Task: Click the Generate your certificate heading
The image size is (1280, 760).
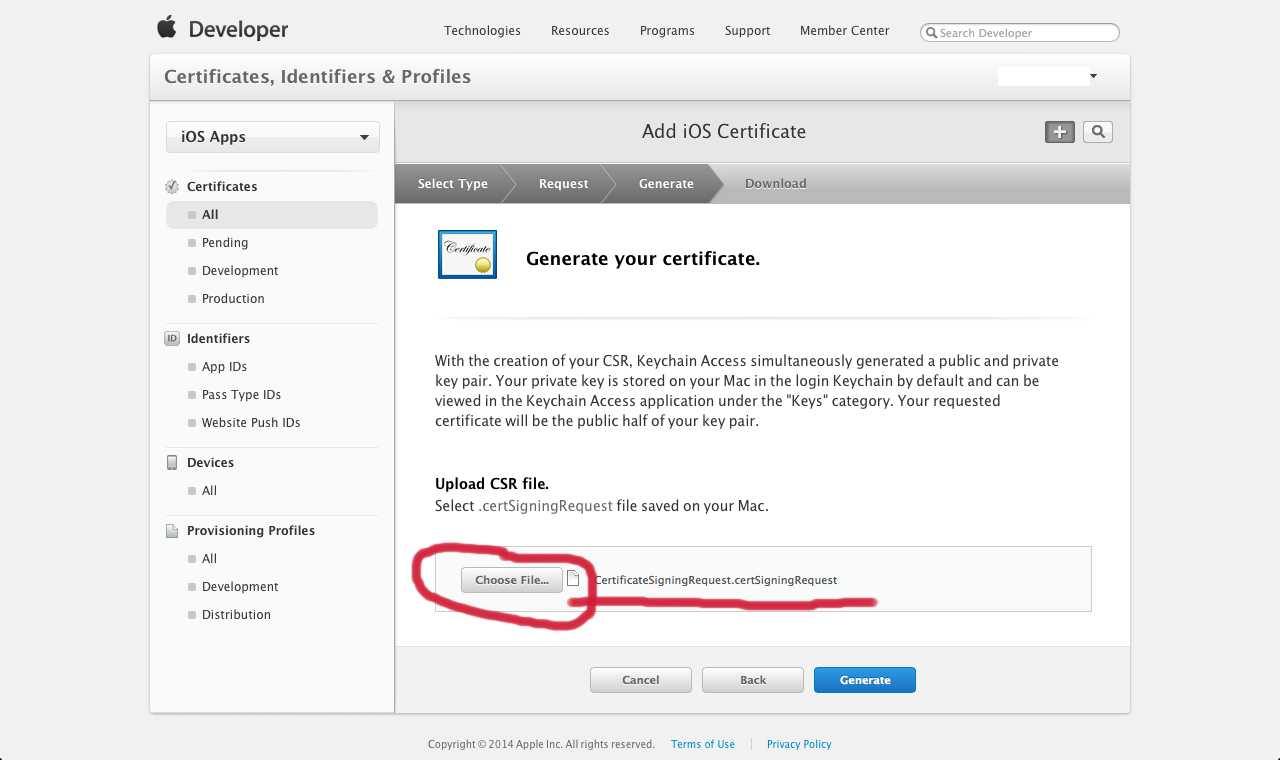Action: click(643, 259)
